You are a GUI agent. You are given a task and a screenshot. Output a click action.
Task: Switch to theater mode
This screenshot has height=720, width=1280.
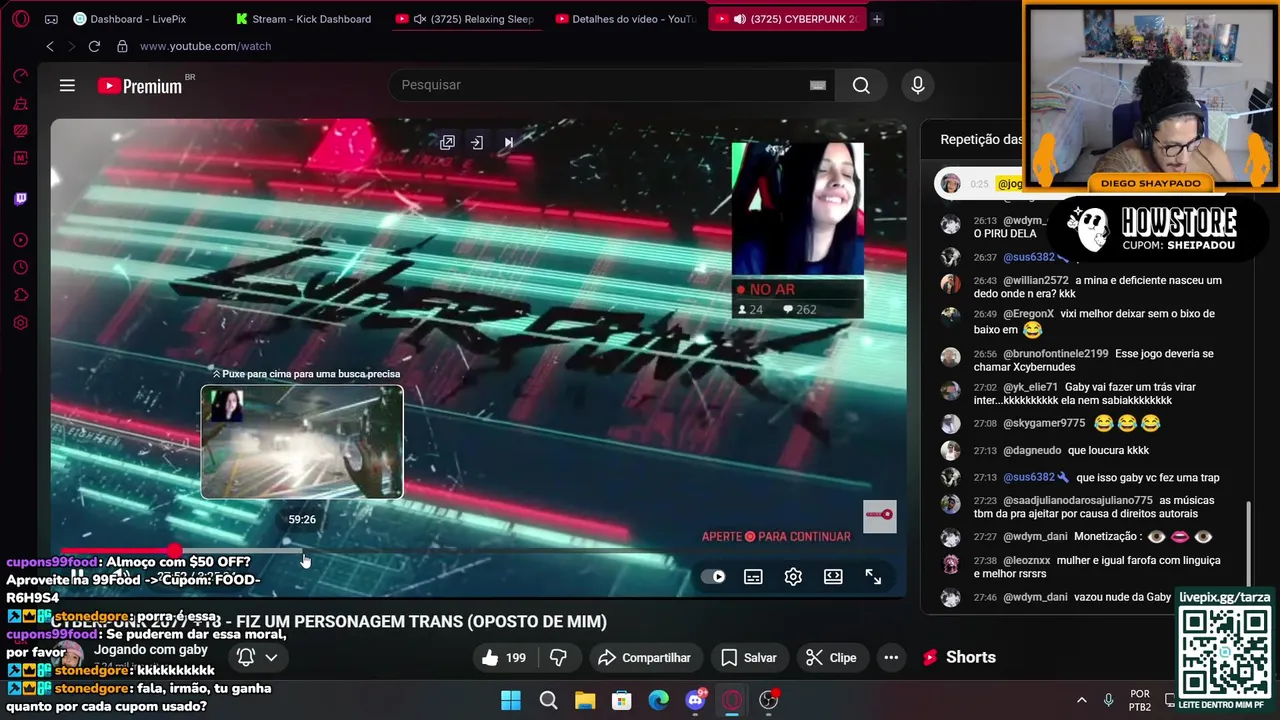coord(833,577)
